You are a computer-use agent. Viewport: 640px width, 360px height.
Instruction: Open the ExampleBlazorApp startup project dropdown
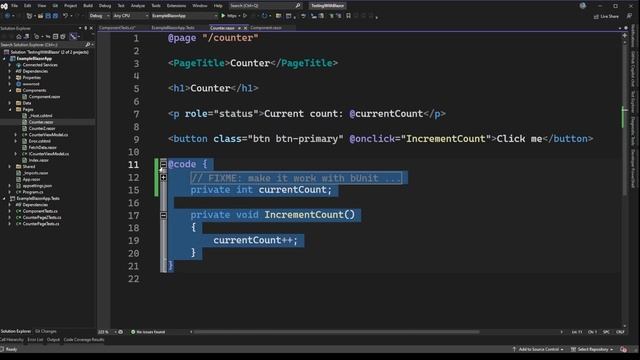(184, 16)
